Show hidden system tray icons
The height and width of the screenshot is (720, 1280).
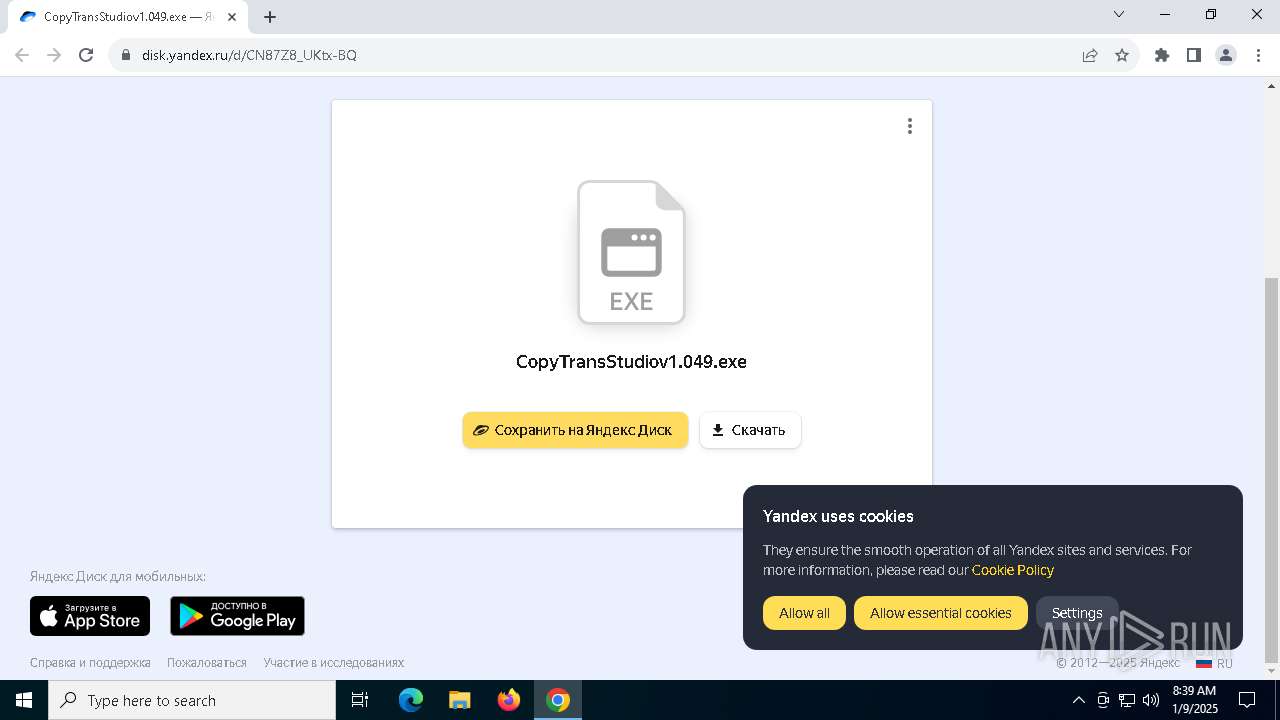pos(1078,700)
